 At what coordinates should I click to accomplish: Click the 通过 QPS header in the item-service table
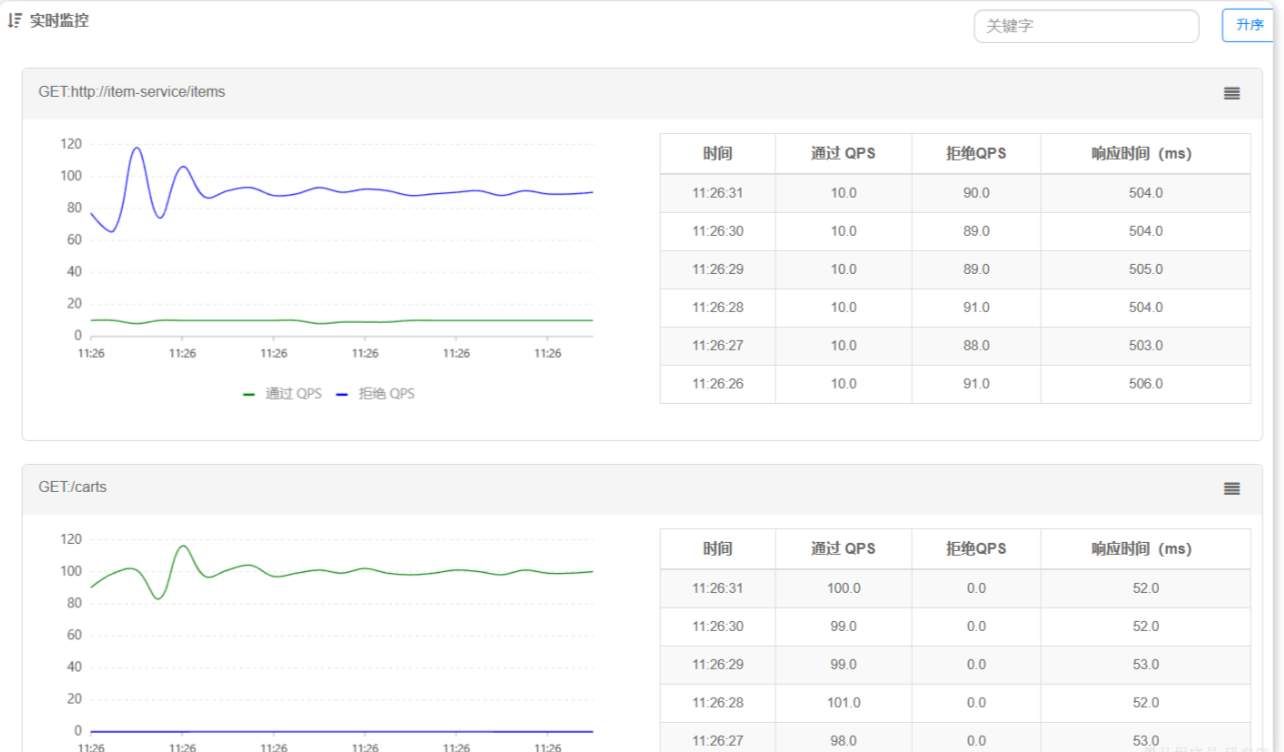pyautogui.click(x=843, y=154)
